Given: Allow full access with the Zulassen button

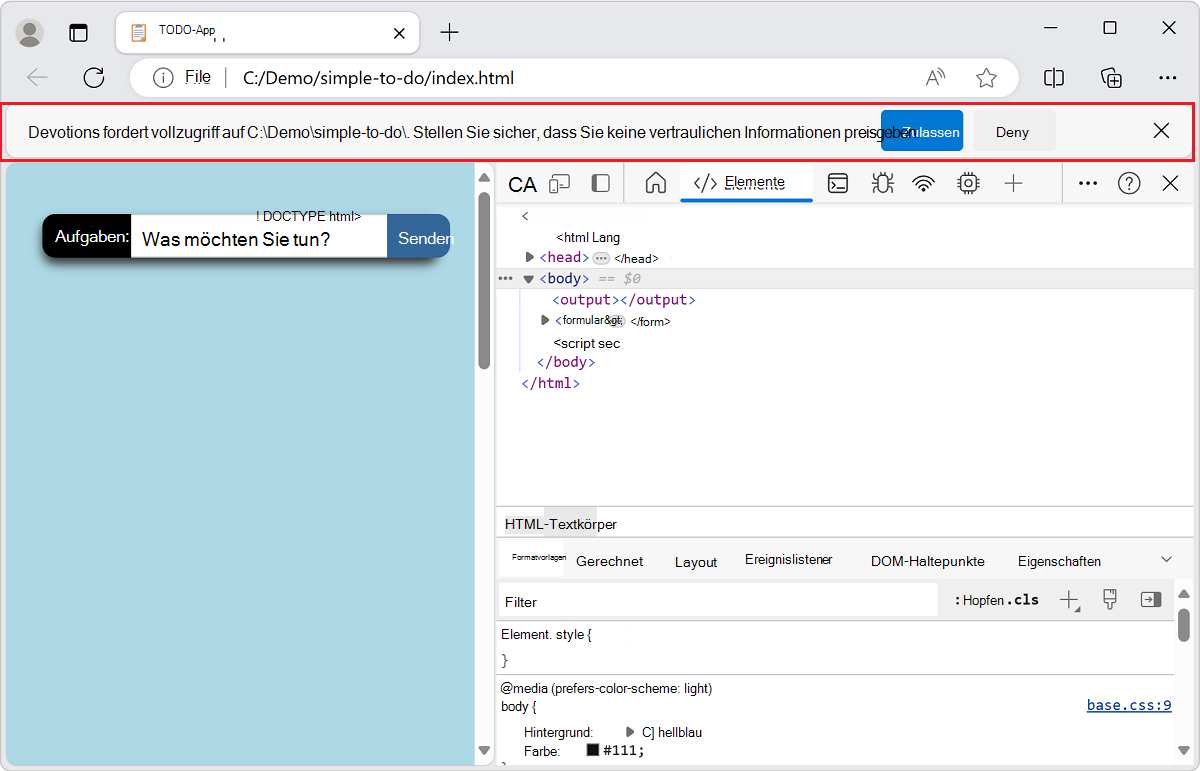Looking at the screenshot, I should coord(922,131).
